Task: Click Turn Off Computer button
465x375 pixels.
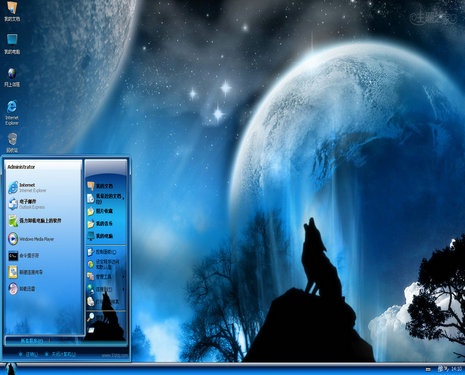Action: point(62,354)
